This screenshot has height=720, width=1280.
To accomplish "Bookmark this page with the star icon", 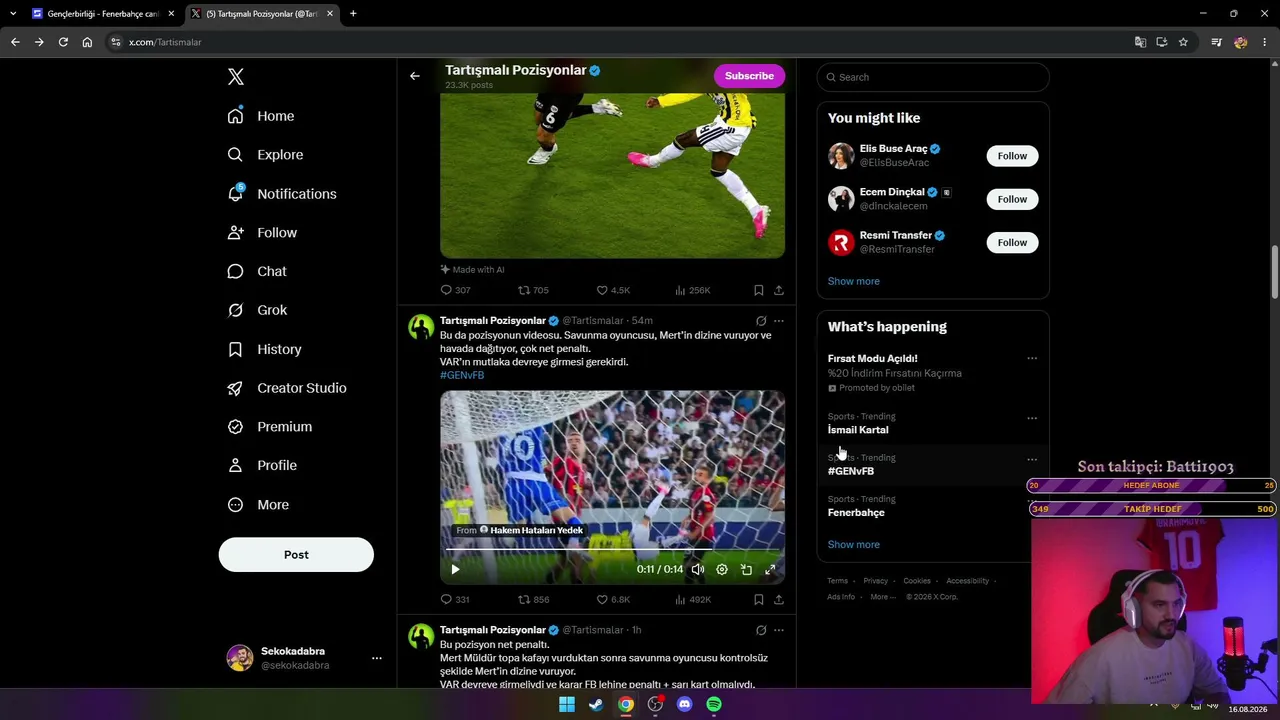I will click(x=1183, y=42).
